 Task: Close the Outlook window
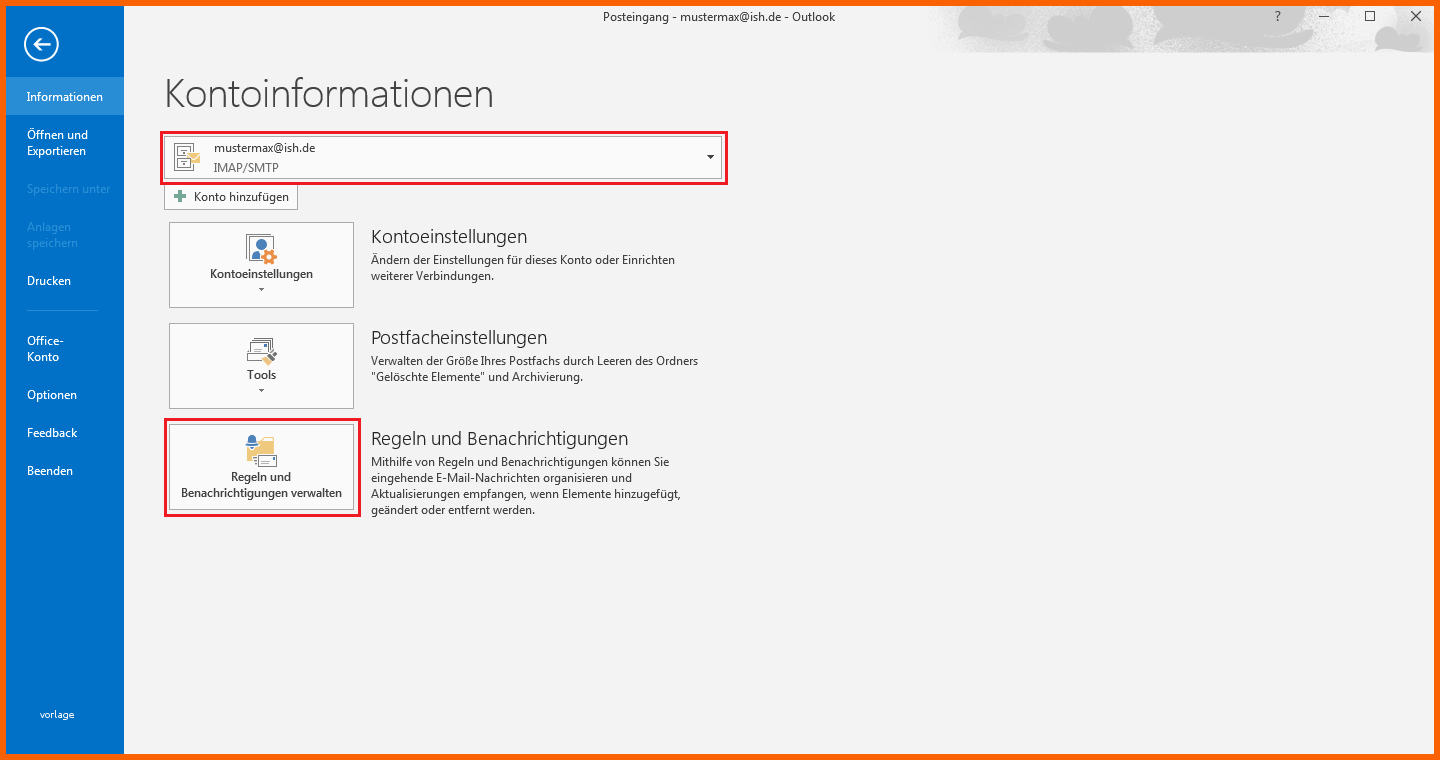click(1416, 16)
